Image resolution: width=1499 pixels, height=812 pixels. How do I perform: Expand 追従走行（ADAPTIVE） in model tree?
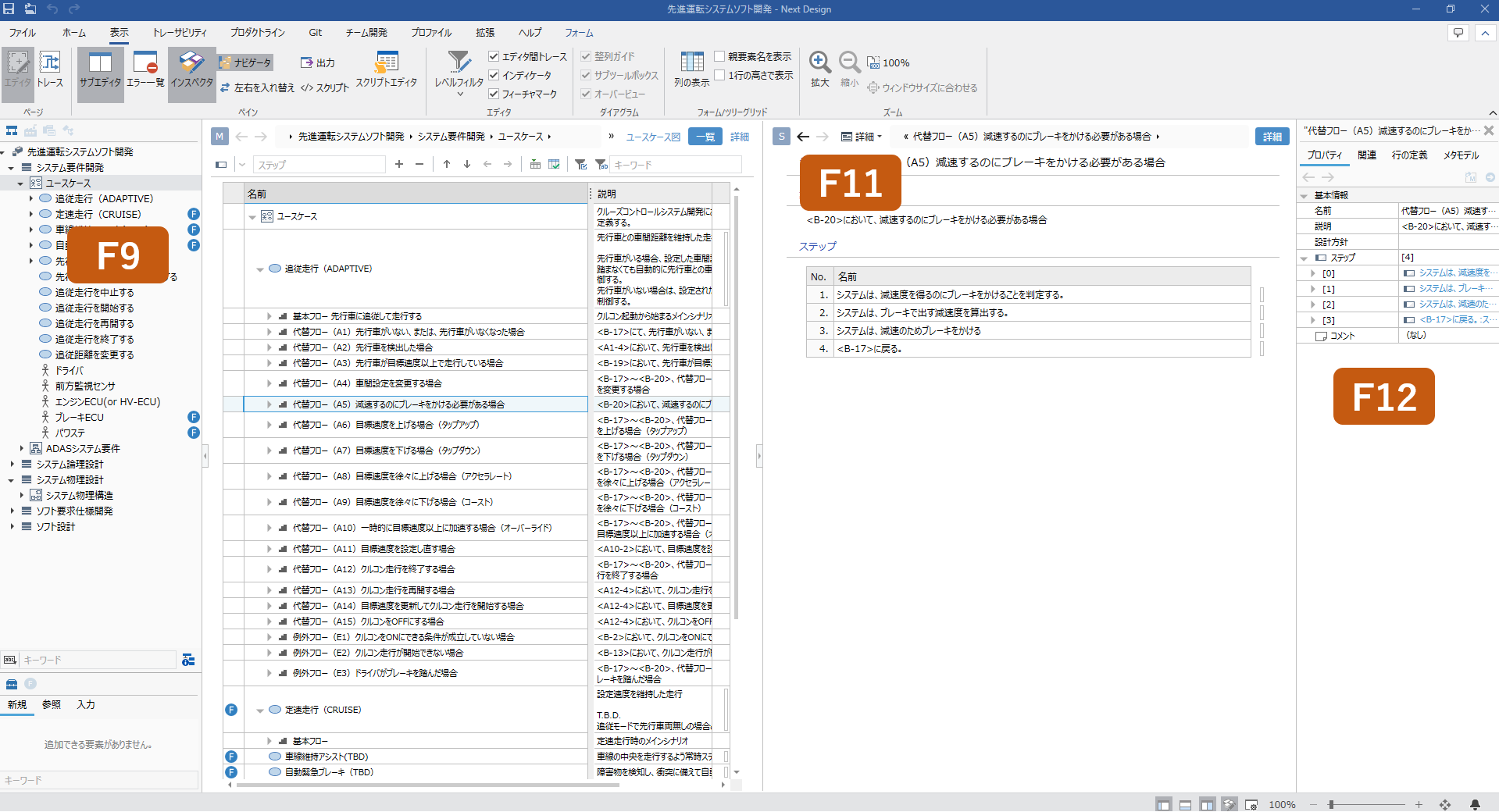pyautogui.click(x=31, y=198)
